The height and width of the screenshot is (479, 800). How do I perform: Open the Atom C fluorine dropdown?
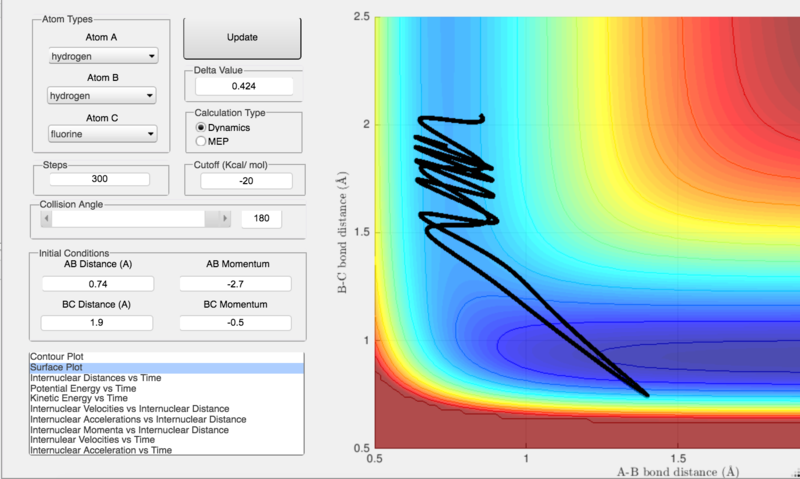click(103, 134)
